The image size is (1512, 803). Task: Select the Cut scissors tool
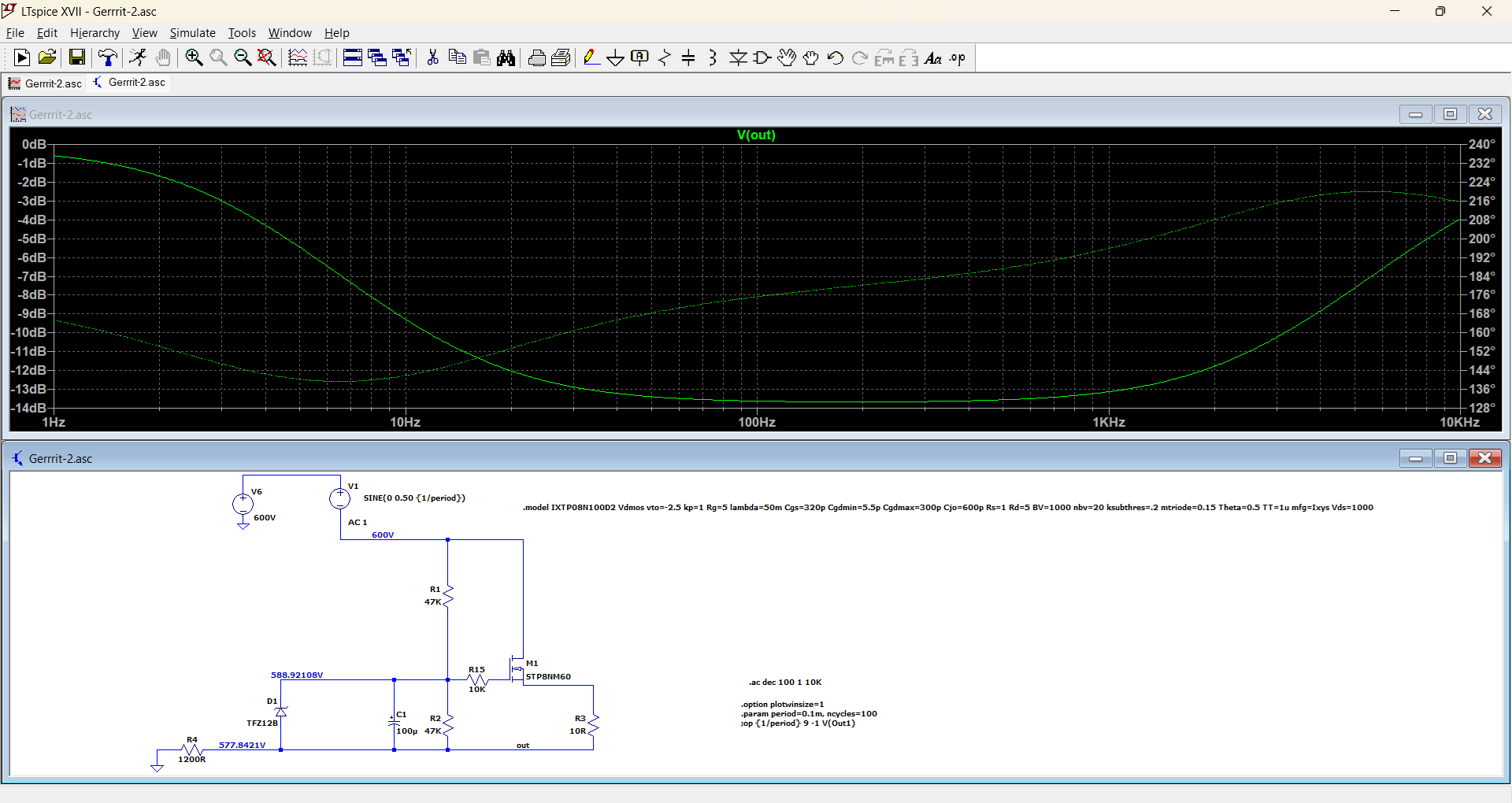click(x=432, y=57)
